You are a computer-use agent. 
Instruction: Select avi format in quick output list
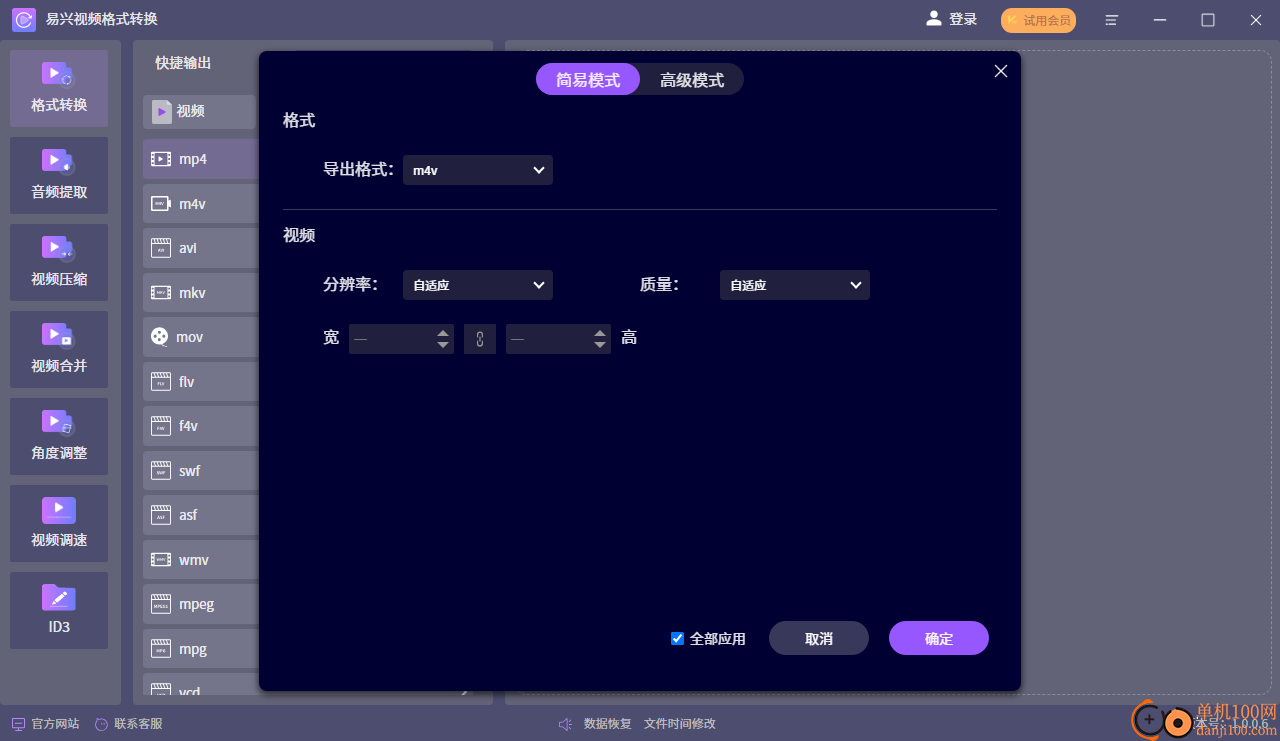(x=200, y=248)
